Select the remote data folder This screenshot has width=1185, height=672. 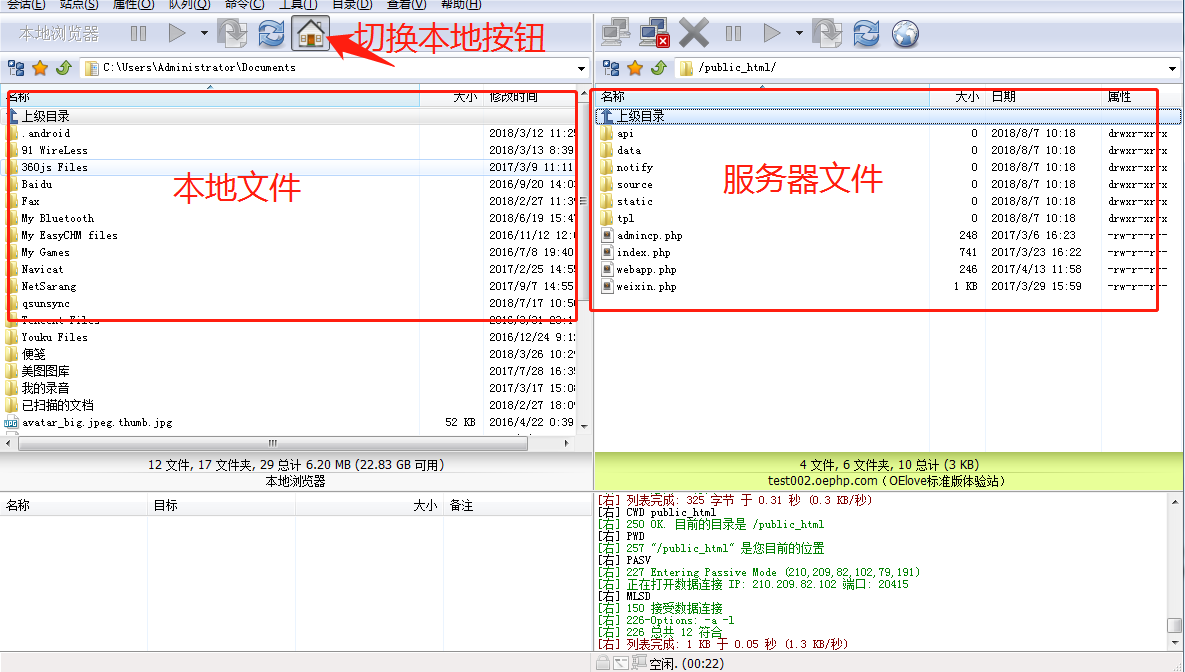click(628, 150)
